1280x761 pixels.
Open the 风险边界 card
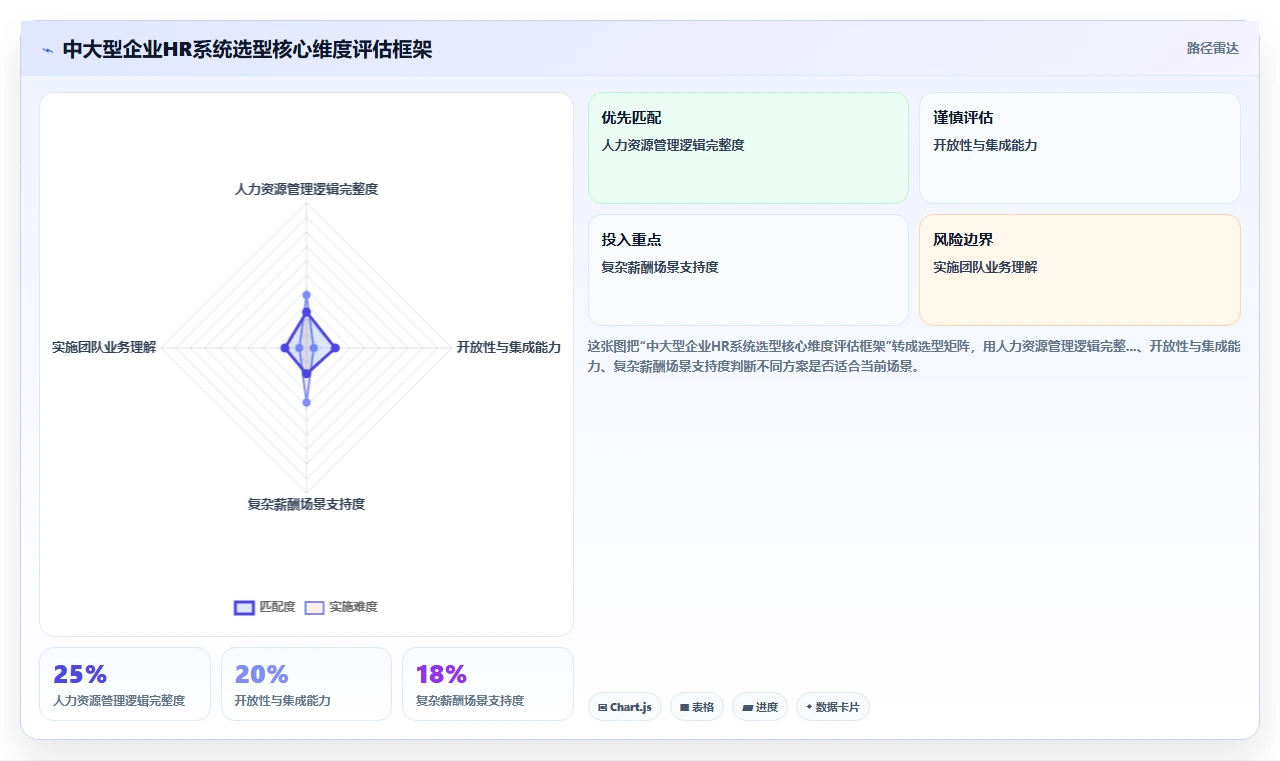click(x=1080, y=270)
